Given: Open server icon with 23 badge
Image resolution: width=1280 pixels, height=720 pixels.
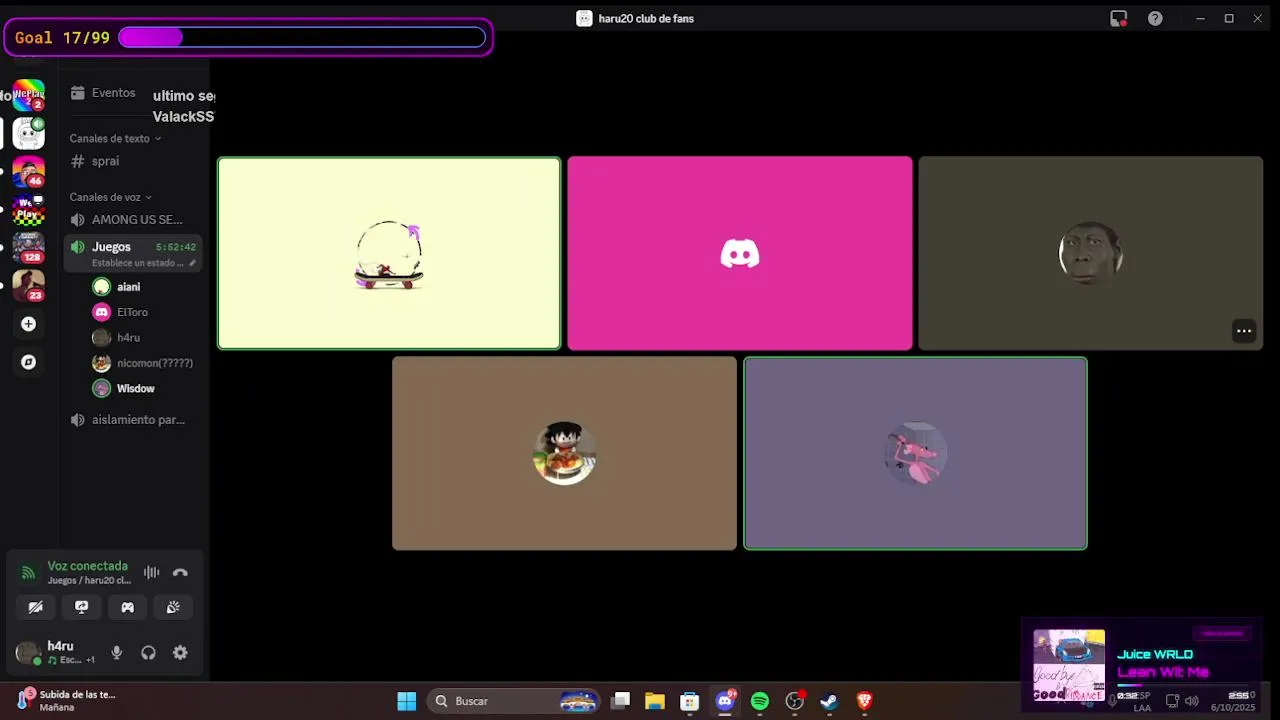Looking at the screenshot, I should point(28,285).
